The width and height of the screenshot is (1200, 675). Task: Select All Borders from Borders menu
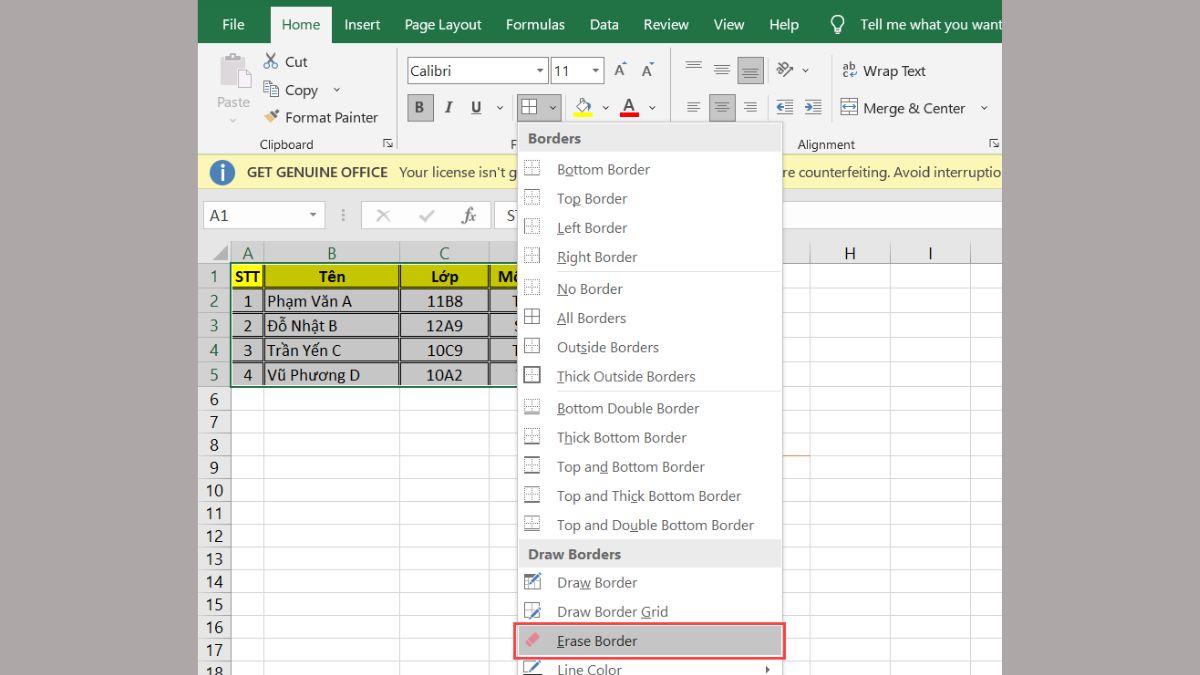(x=591, y=318)
